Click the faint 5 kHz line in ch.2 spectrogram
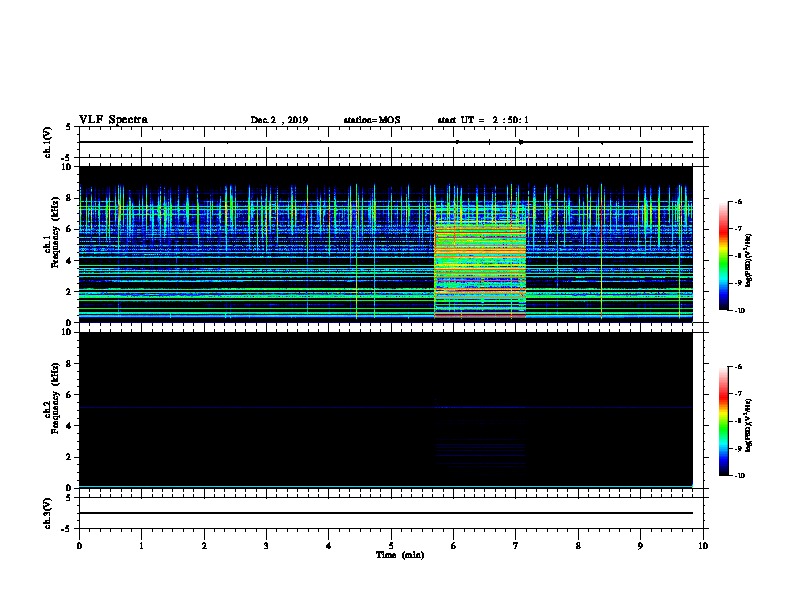Viewport: 792px width, 612px height. [385, 407]
